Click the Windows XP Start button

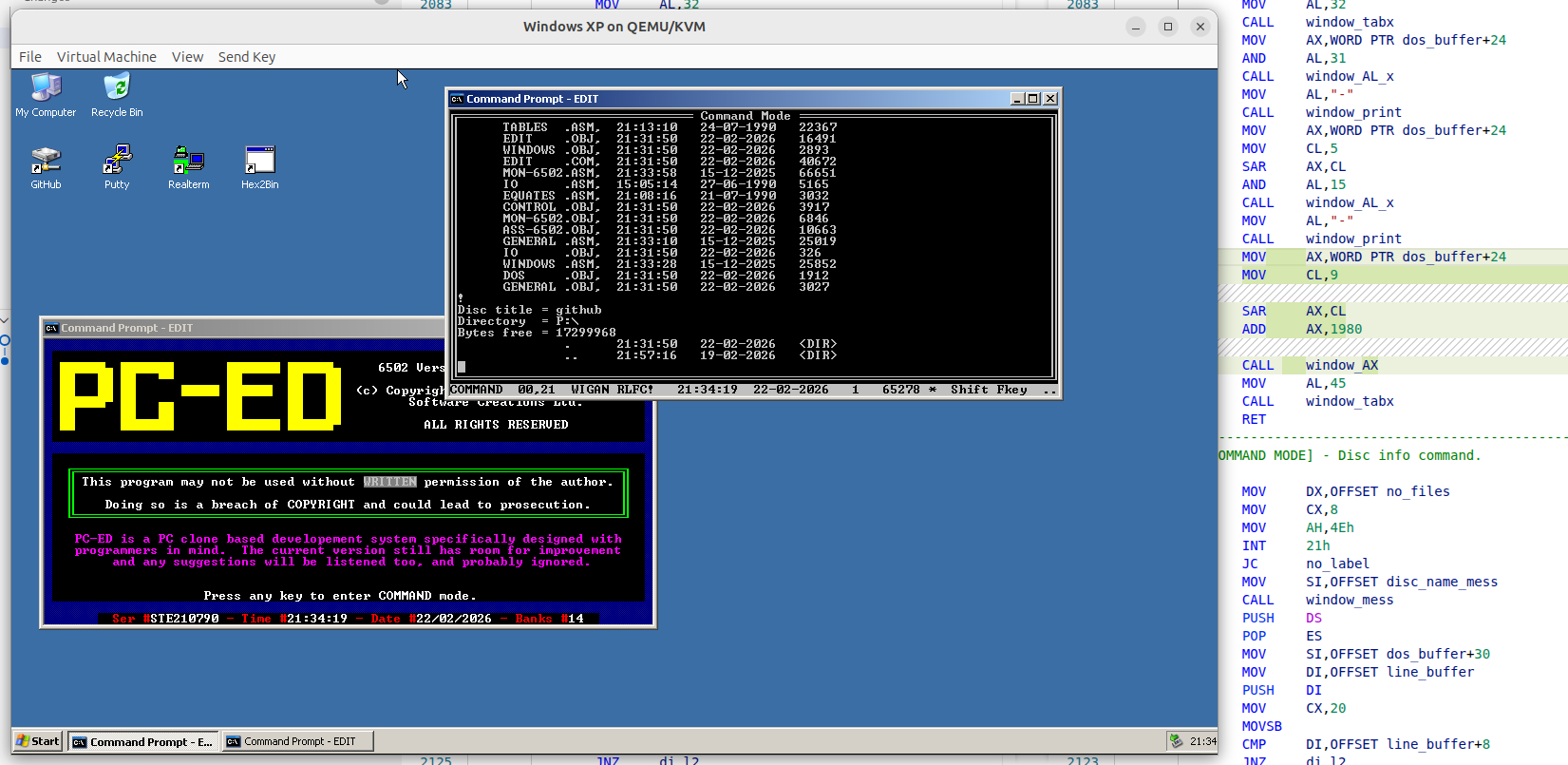[38, 741]
